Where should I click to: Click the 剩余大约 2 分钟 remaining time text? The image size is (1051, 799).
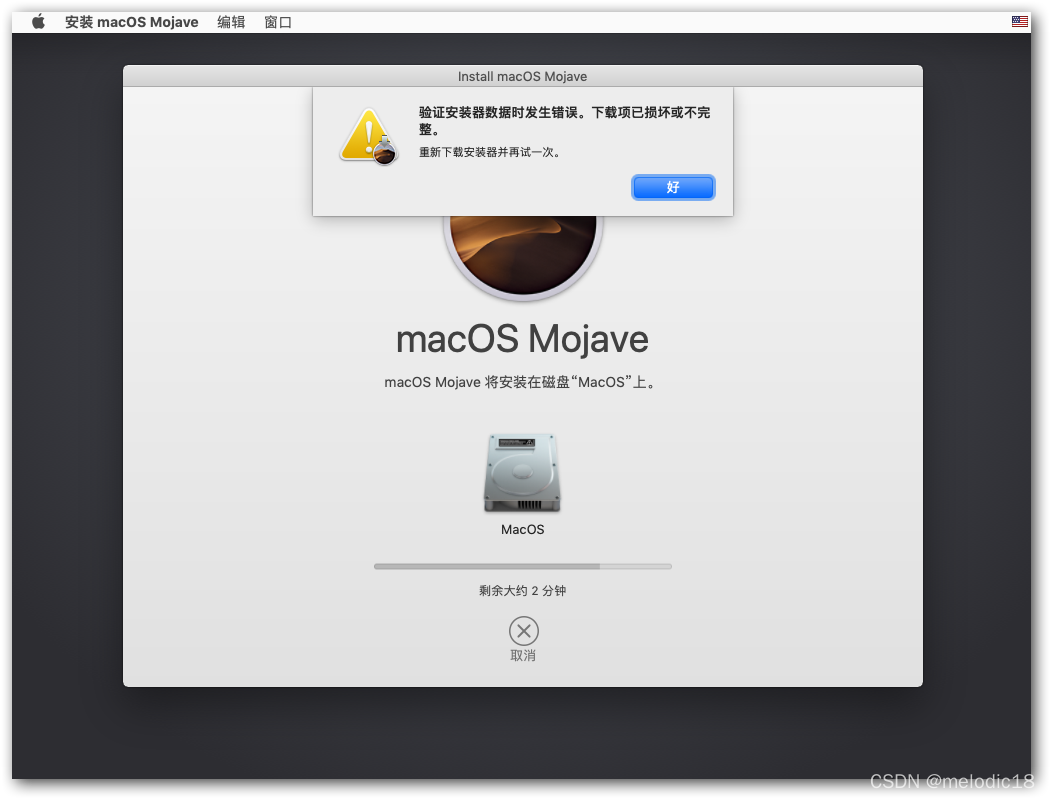point(522,591)
